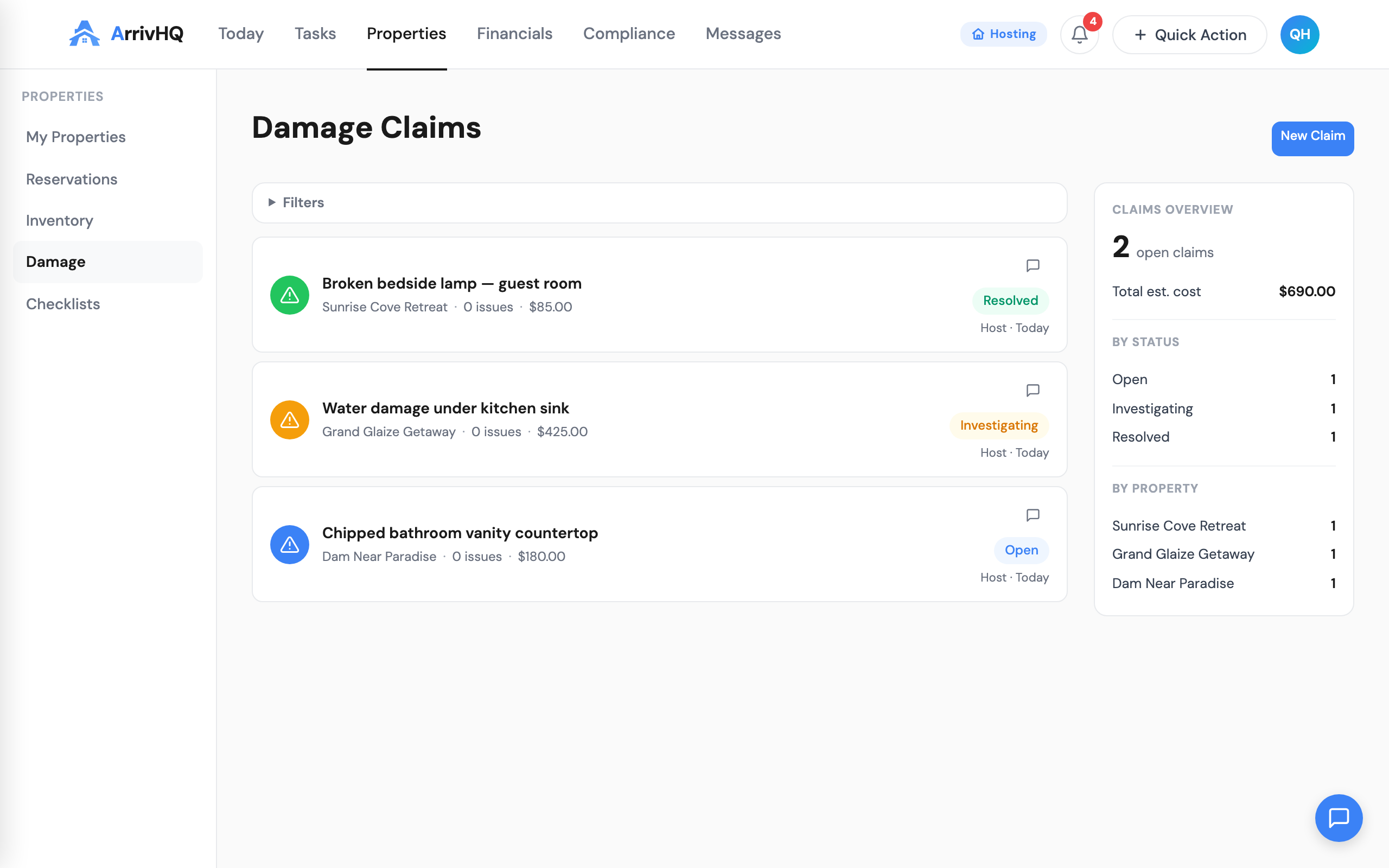Open My Properties in sidebar
1389x868 pixels.
point(108,137)
